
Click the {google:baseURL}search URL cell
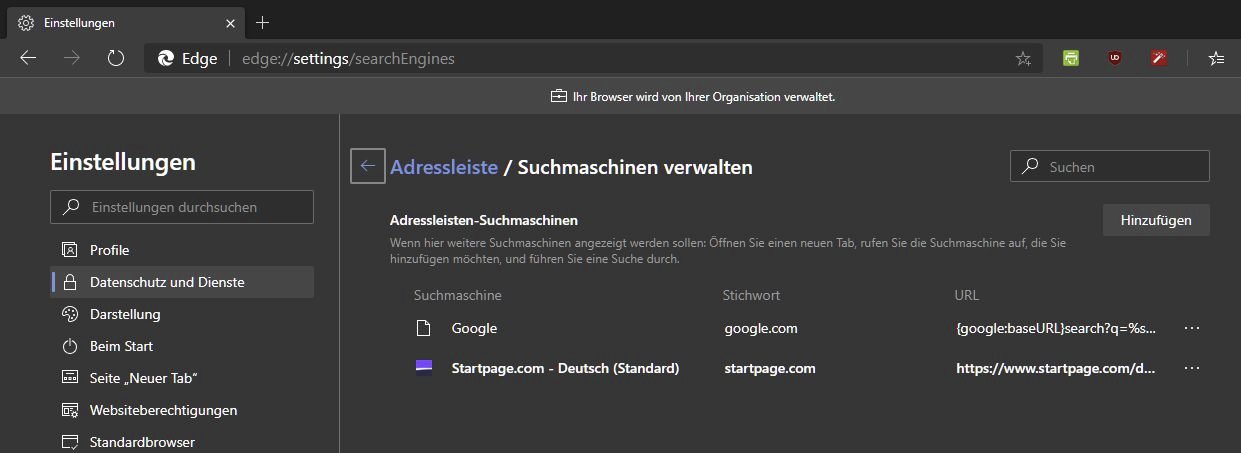point(1057,328)
